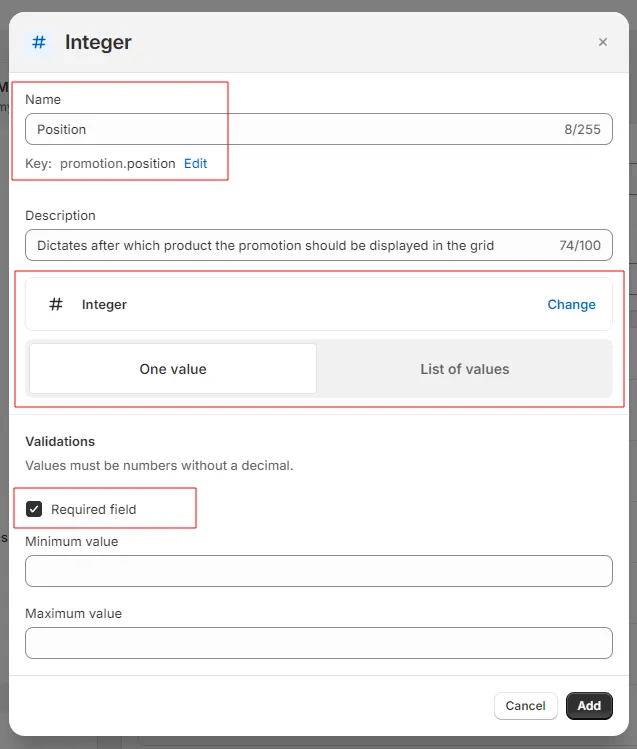Click the Required field label text
The height and width of the screenshot is (749, 637).
[x=94, y=509]
